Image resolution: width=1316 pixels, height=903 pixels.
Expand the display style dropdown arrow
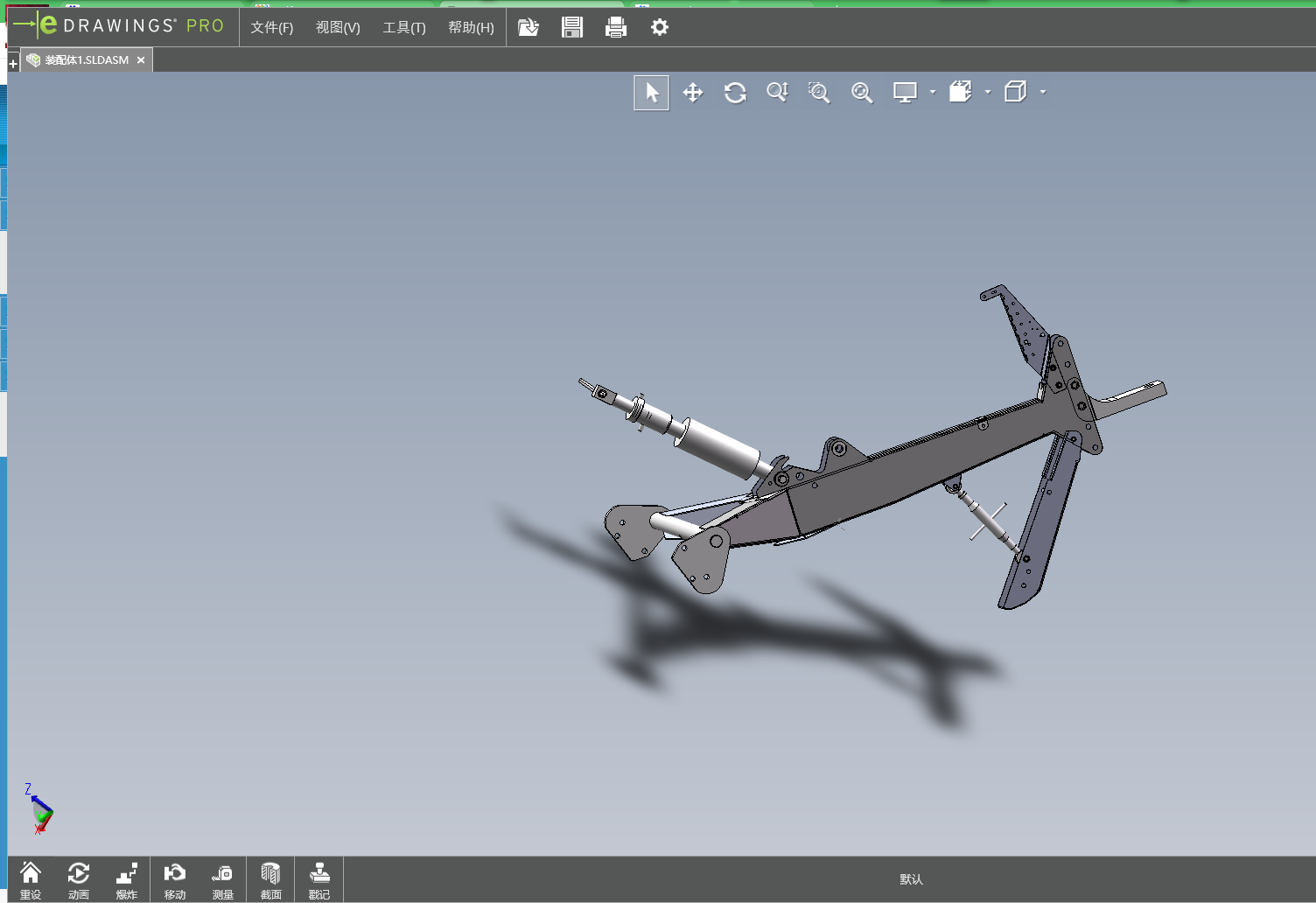(x=933, y=92)
